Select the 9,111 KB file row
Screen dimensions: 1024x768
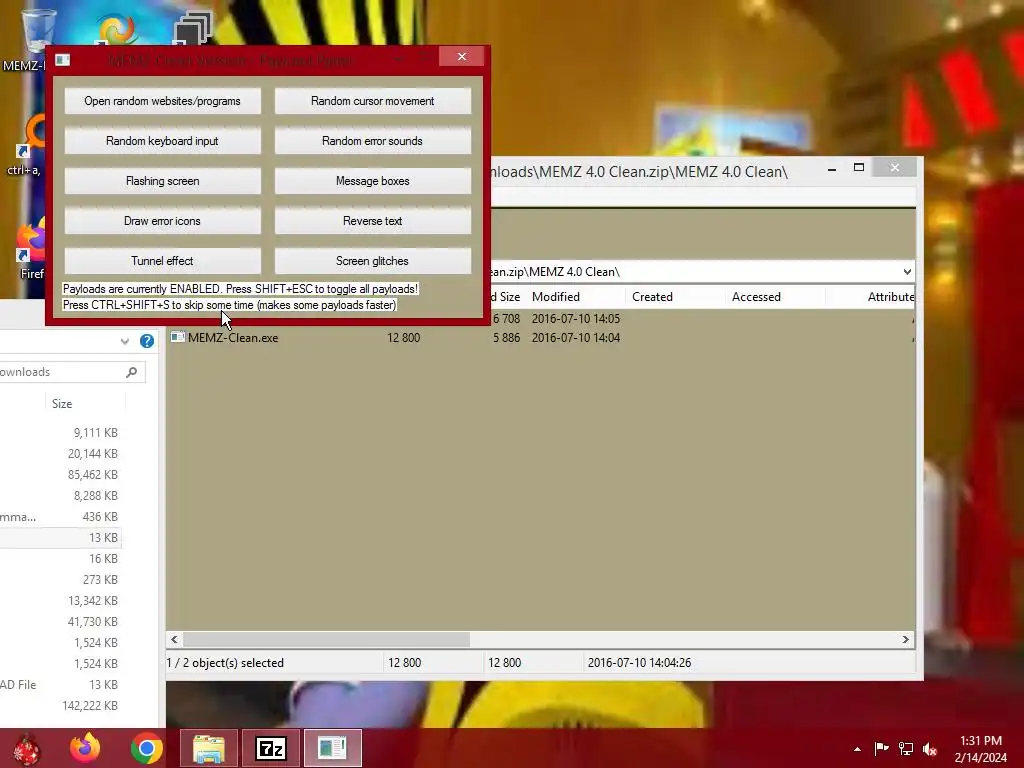[x=60, y=433]
